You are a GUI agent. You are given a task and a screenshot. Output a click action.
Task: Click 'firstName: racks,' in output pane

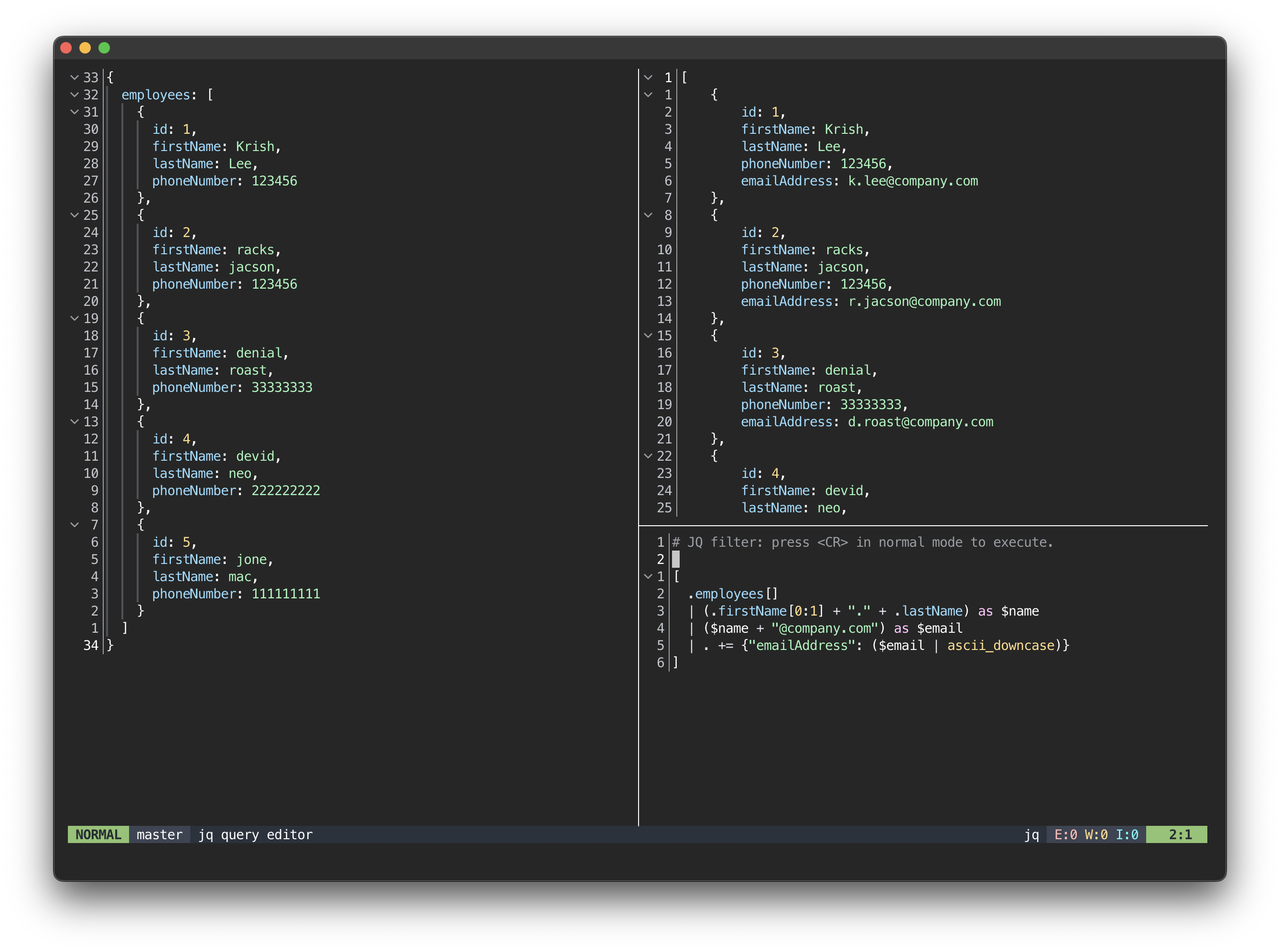805,249
